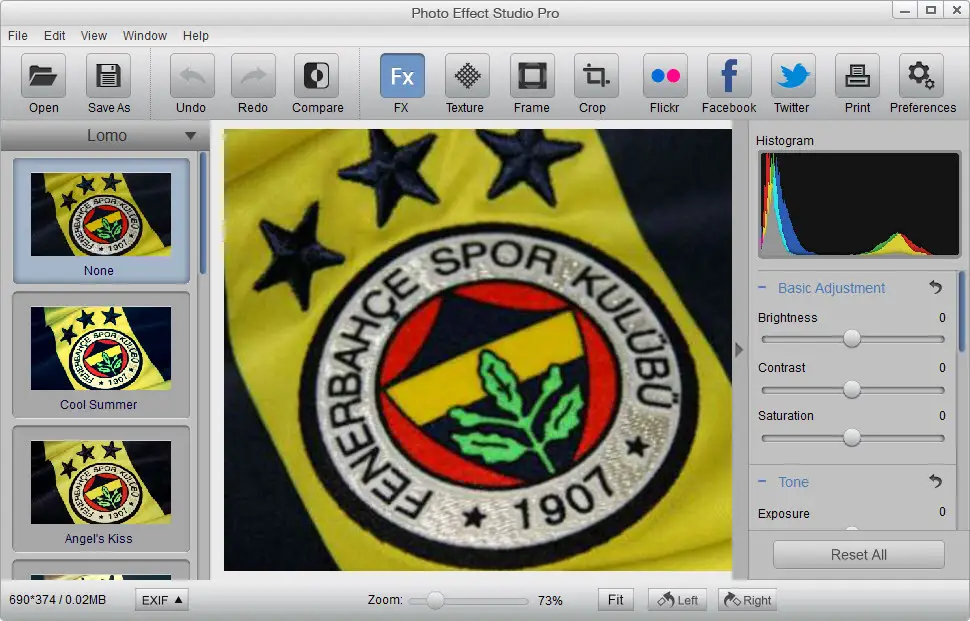Viewport: 970px width, 621px height.
Task: Select the FX effects tool
Action: point(402,76)
